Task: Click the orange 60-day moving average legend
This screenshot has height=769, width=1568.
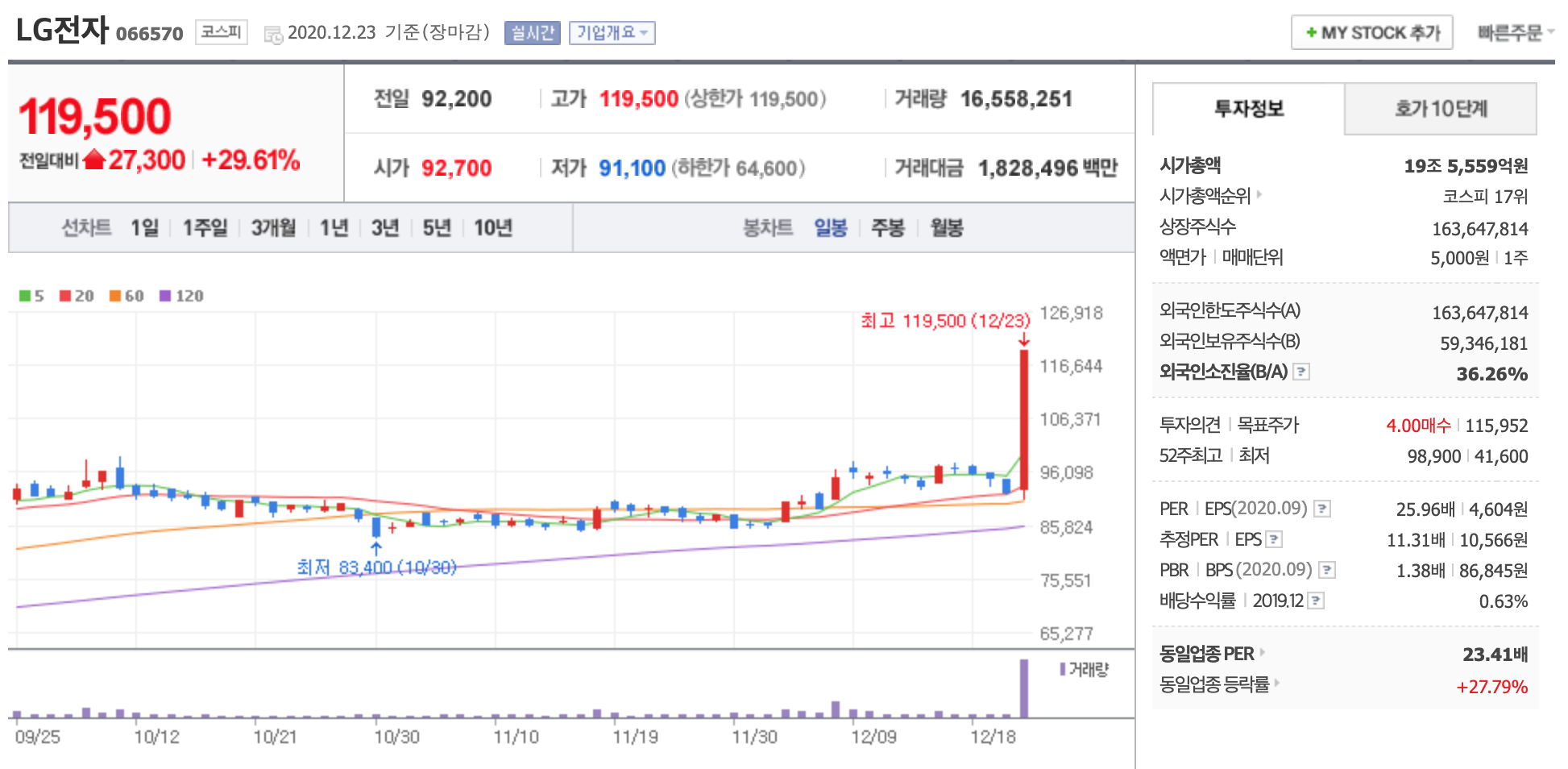Action: tap(127, 296)
